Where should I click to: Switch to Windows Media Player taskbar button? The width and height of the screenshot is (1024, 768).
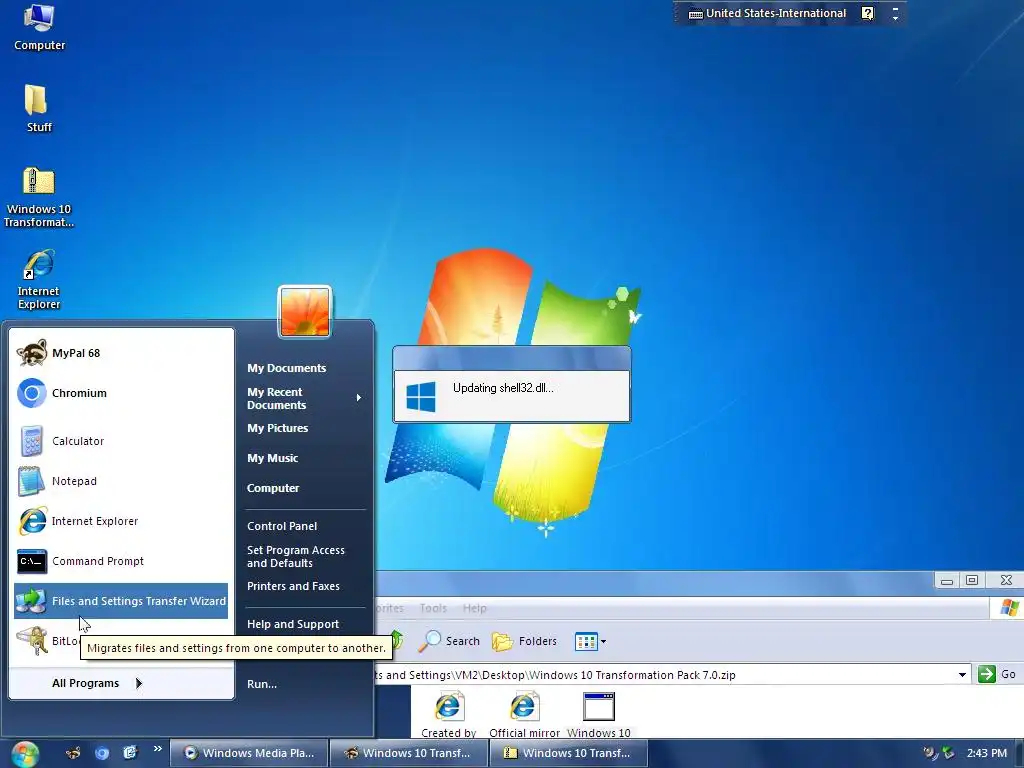(249, 753)
